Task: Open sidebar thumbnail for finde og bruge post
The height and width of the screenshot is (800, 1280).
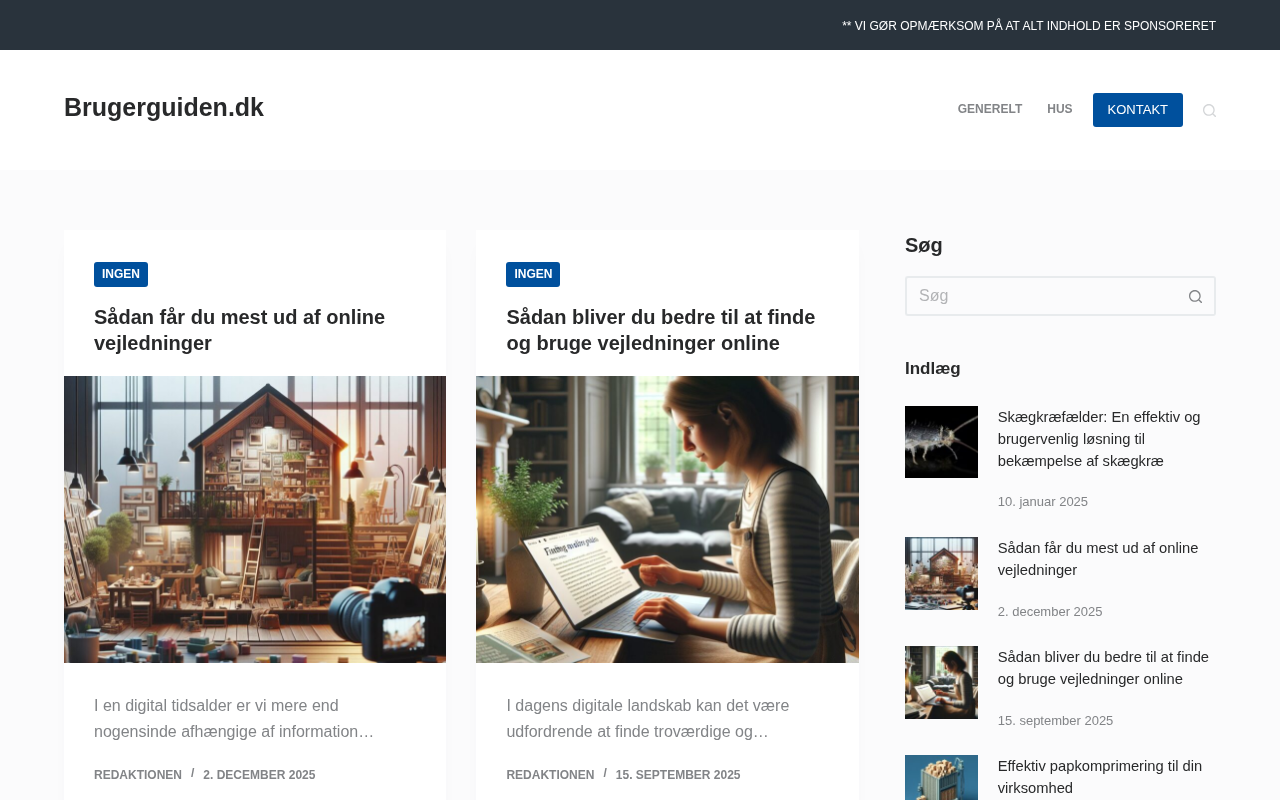Action: coord(941,682)
